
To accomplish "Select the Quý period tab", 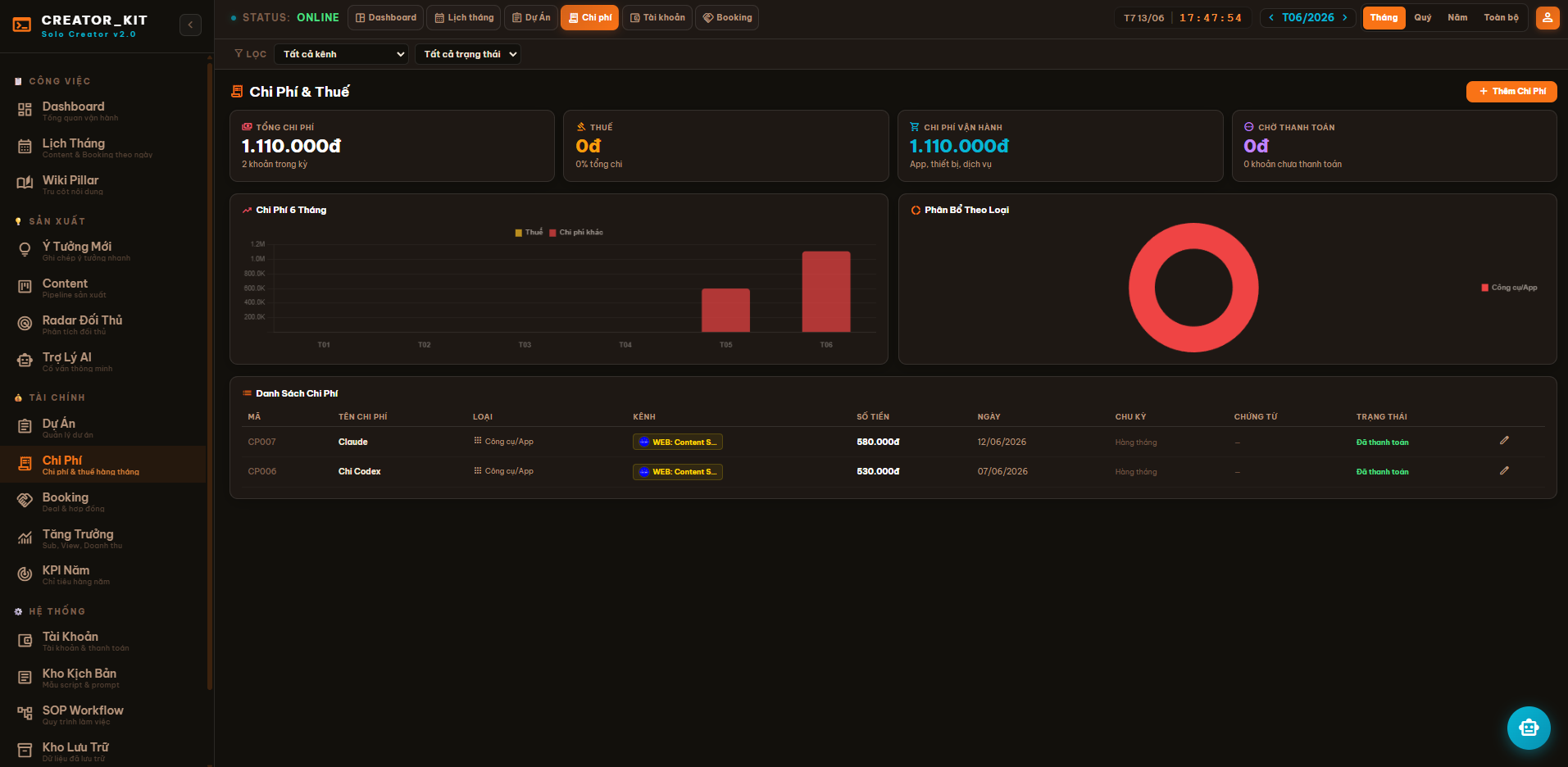I will [1423, 18].
